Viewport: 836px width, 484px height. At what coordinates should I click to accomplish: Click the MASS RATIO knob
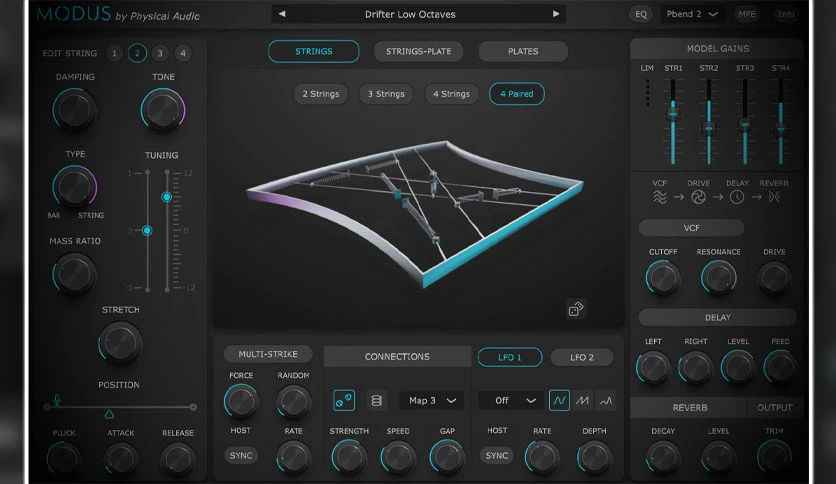coord(74,274)
